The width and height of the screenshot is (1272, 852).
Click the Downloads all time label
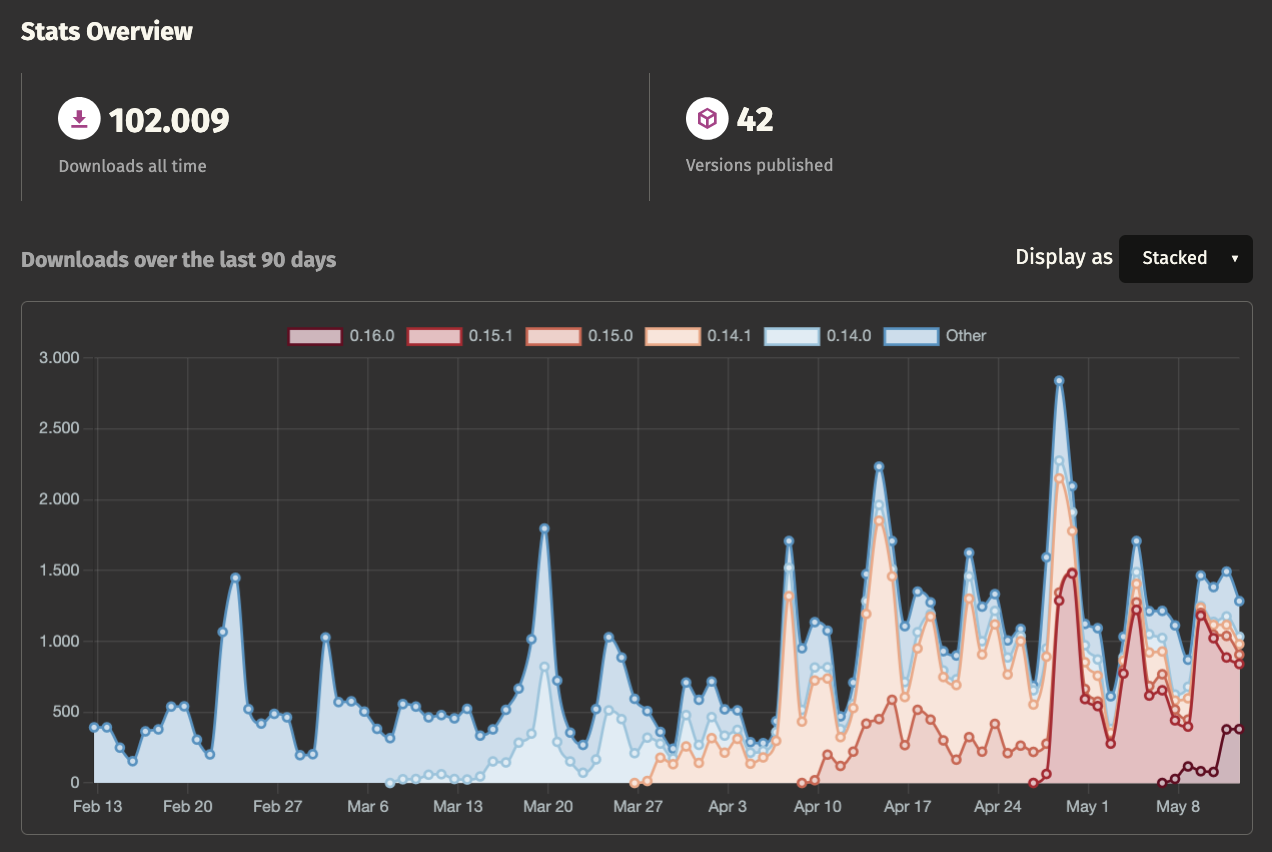pyautogui.click(x=133, y=166)
